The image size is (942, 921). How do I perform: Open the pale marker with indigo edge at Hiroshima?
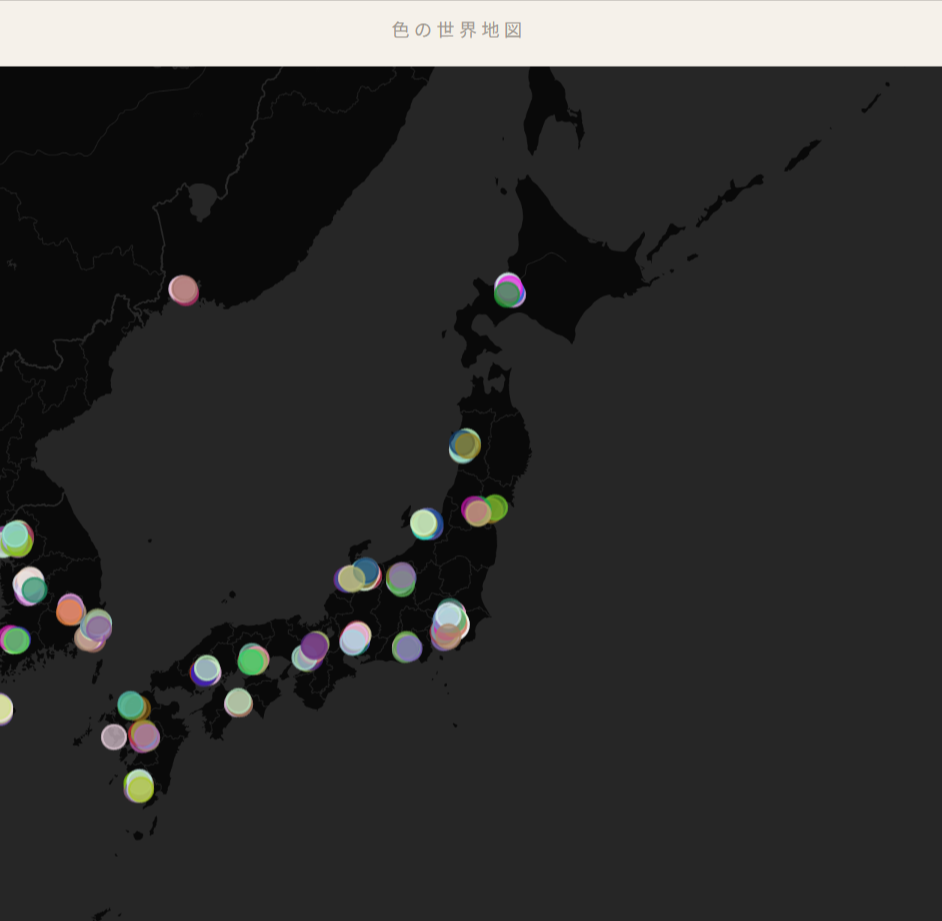click(x=206, y=669)
